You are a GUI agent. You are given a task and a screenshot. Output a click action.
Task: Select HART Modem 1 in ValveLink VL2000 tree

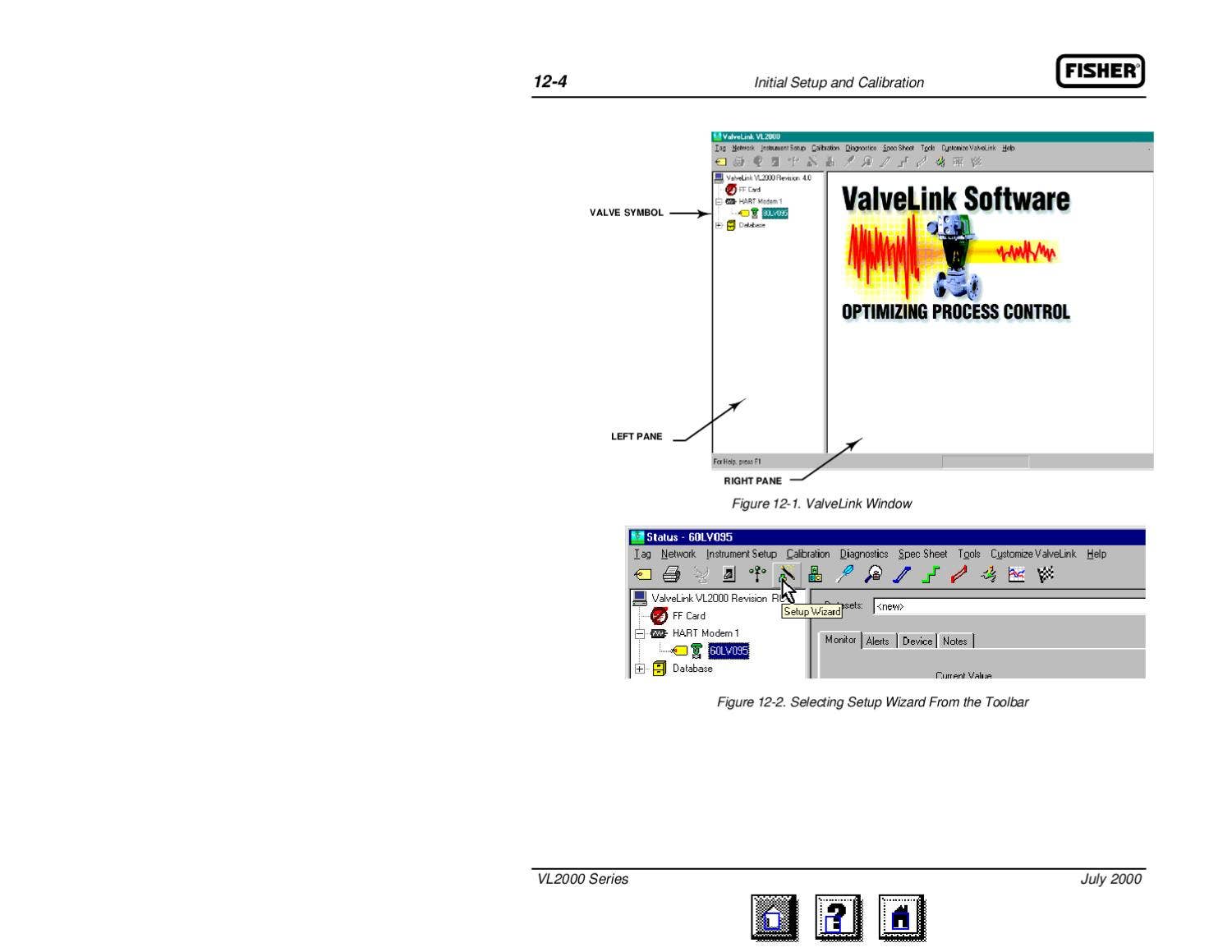pyautogui.click(x=761, y=201)
